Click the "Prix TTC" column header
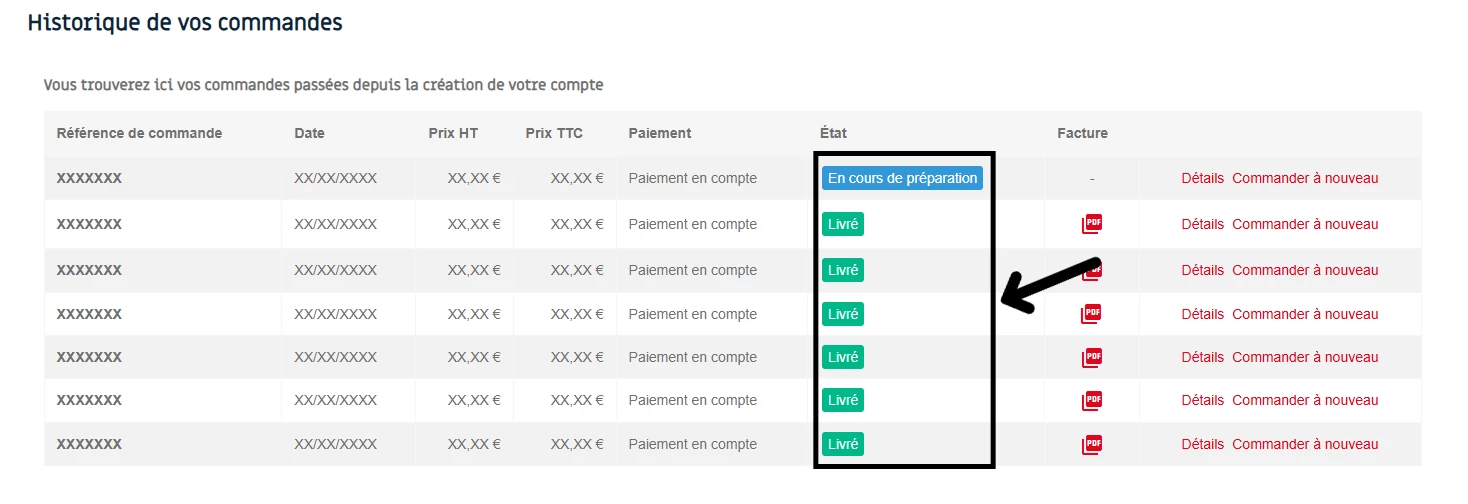 tap(554, 133)
